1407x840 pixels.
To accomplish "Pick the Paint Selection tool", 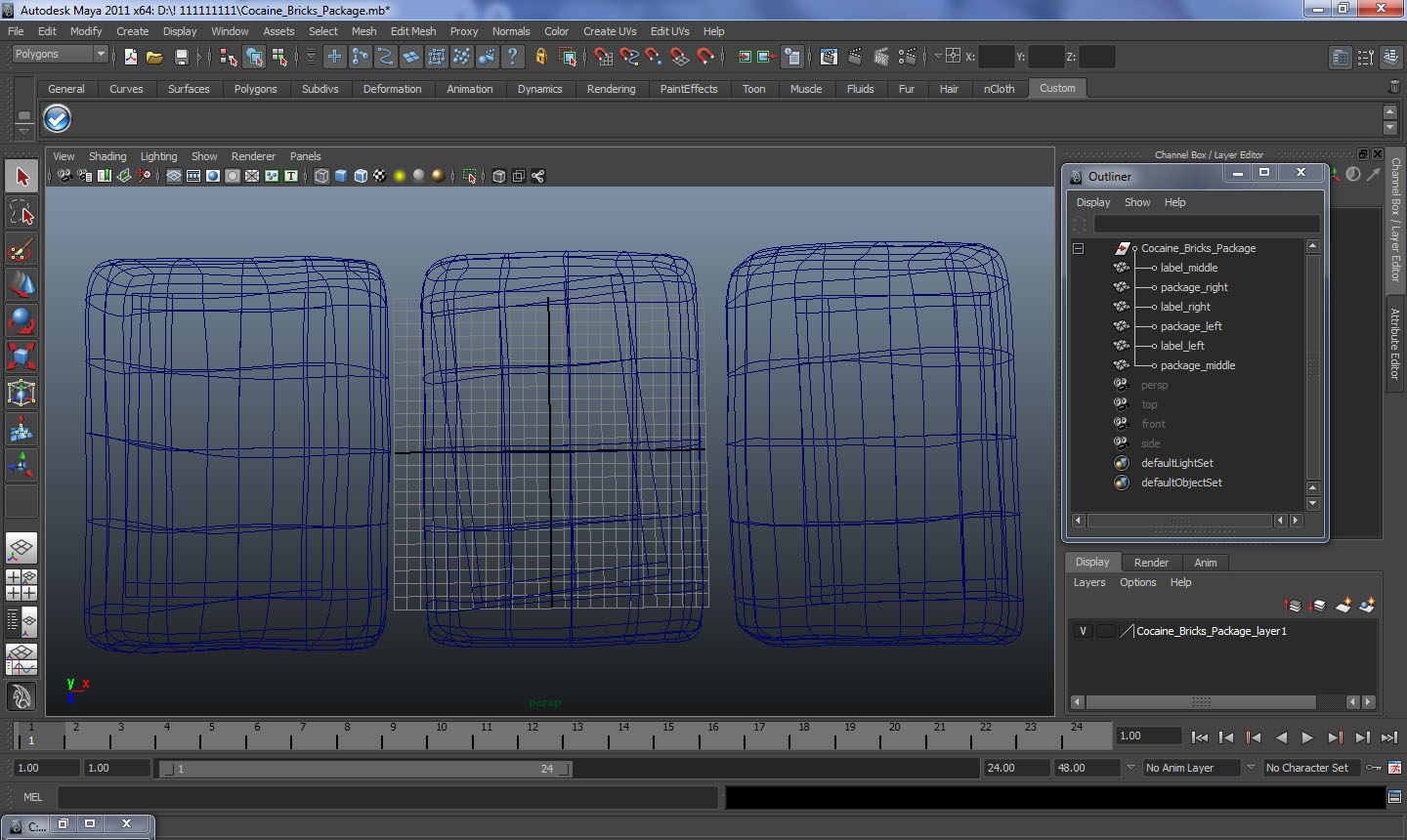I will click(21, 249).
